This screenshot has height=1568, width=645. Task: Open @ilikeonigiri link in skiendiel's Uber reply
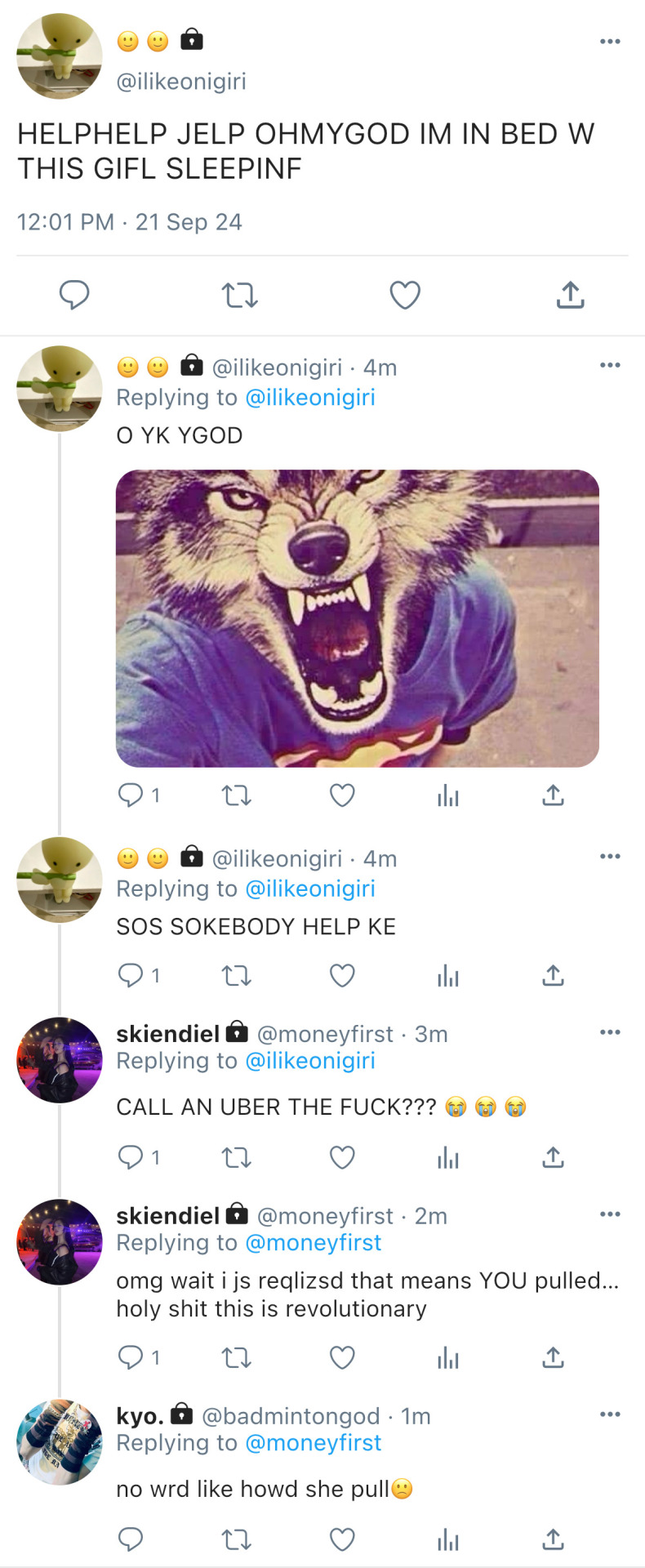pyautogui.click(x=310, y=1061)
